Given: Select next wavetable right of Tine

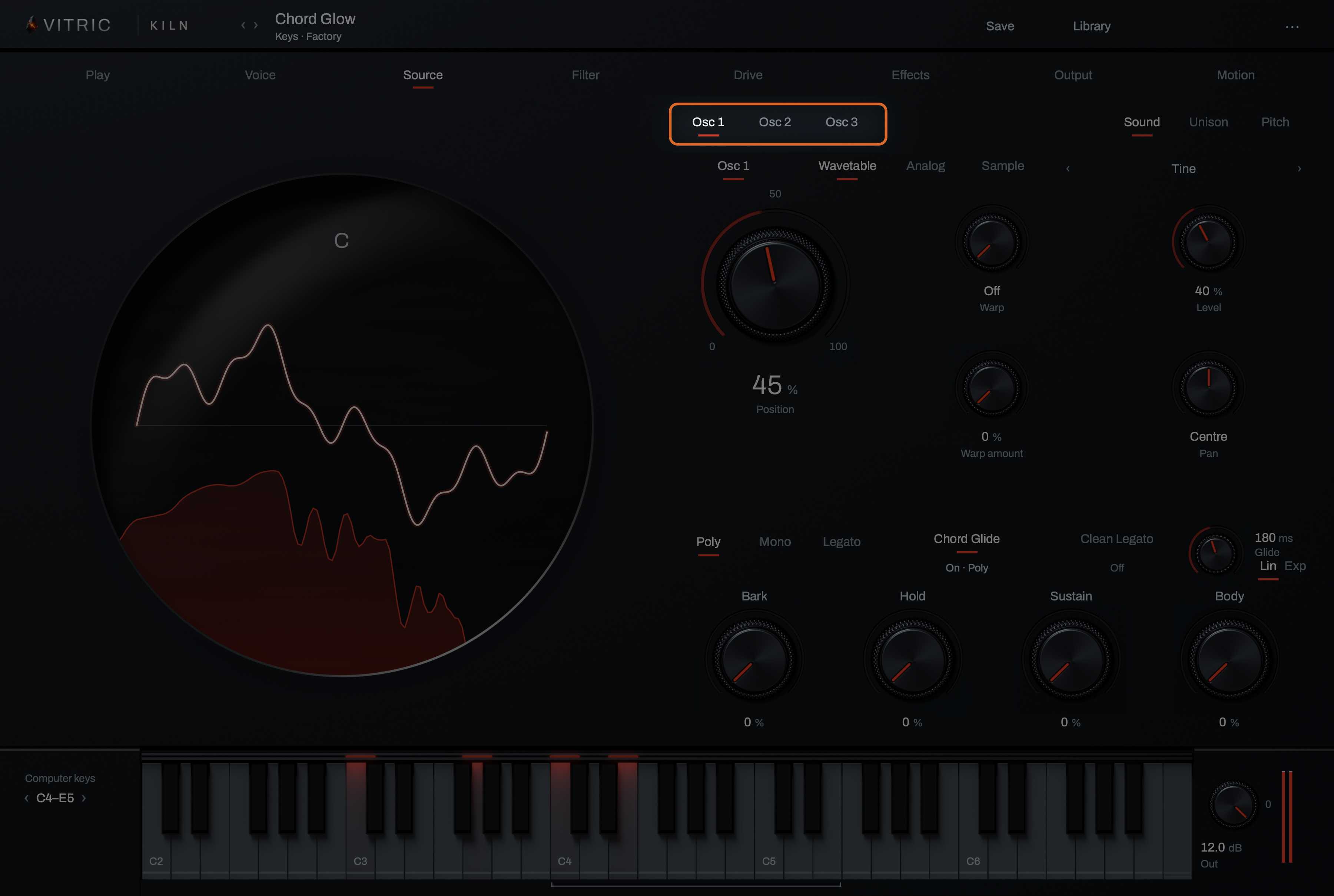Looking at the screenshot, I should coord(1299,169).
